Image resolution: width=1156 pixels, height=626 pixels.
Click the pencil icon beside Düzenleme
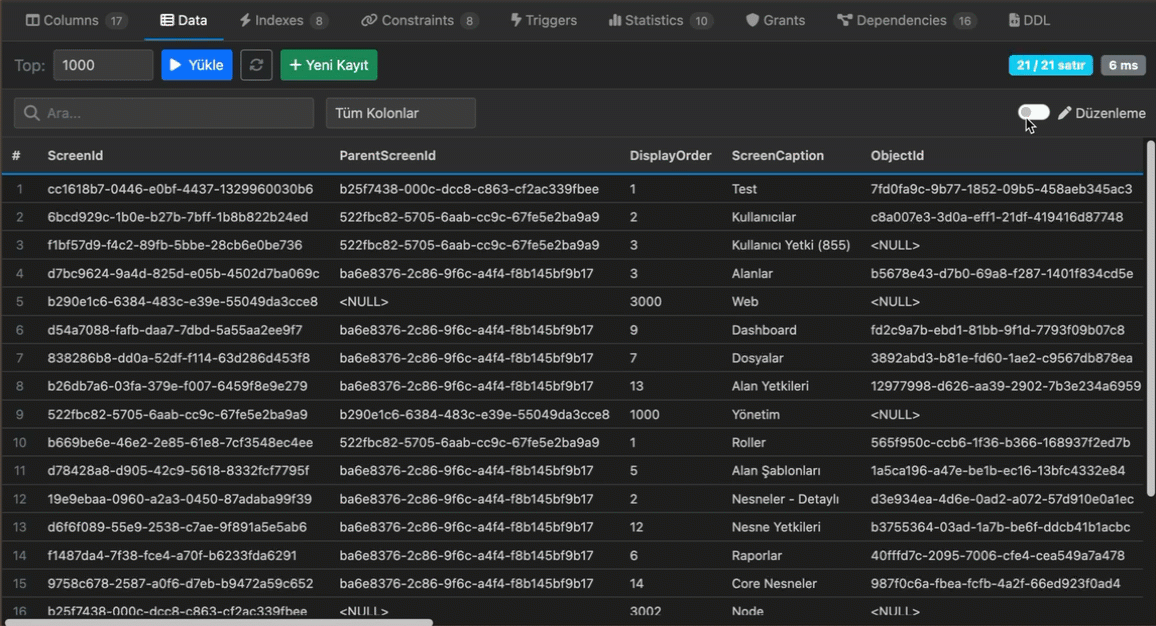point(1064,113)
